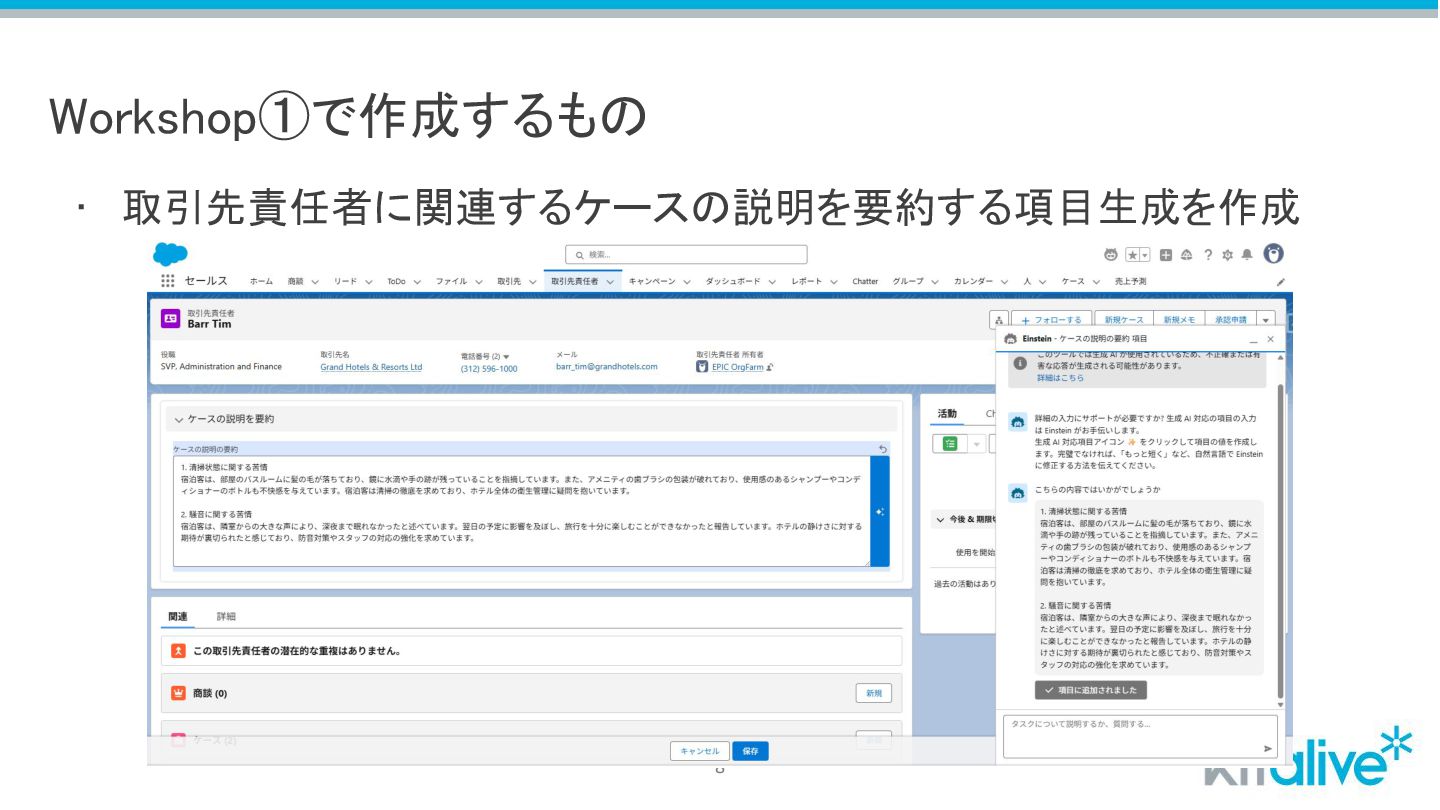Click the 保存 button
This screenshot has width=1440, height=810.
pos(751,751)
